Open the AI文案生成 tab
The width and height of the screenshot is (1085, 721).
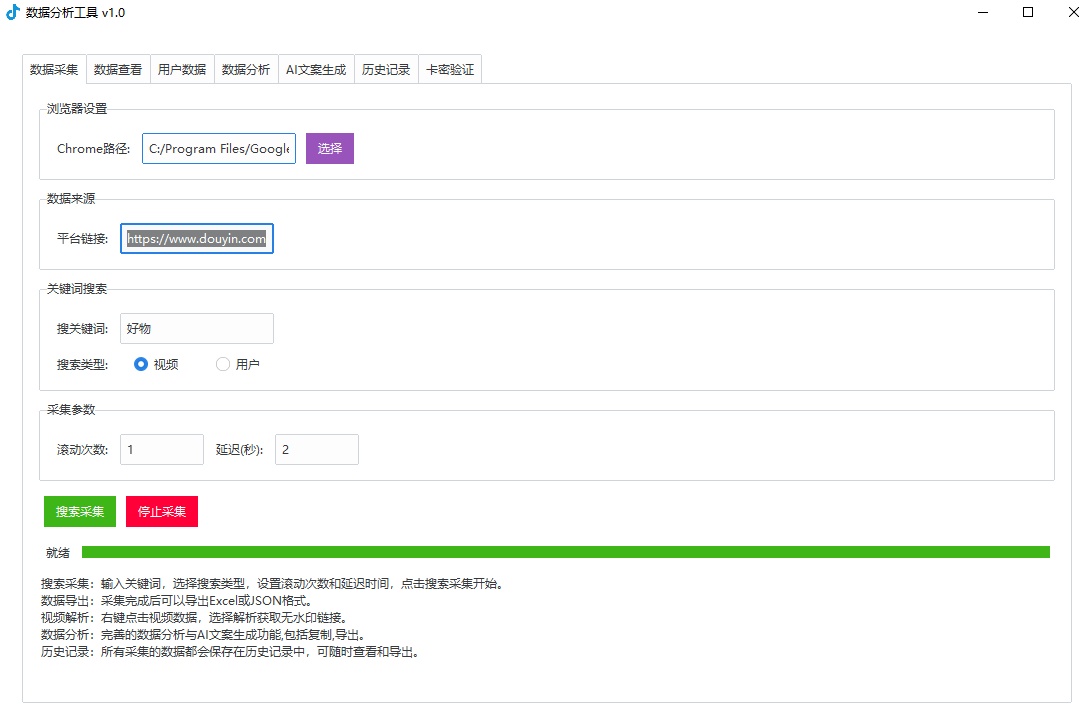pyautogui.click(x=316, y=70)
